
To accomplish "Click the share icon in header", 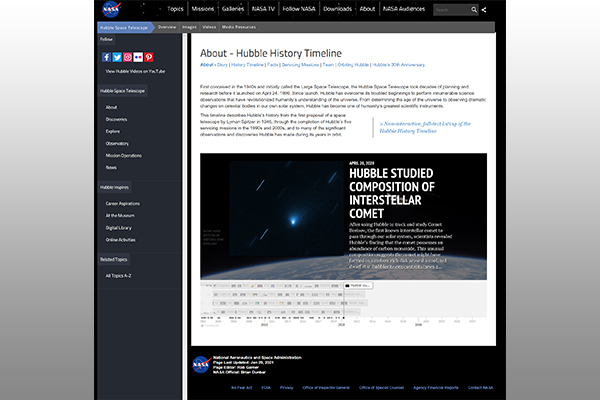I will pos(484,10).
